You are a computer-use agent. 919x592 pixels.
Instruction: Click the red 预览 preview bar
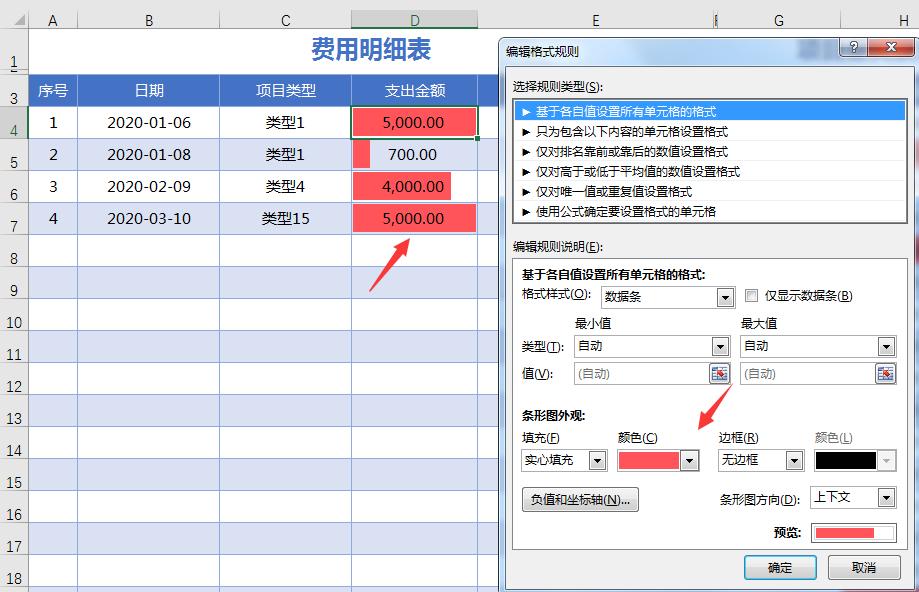point(853,532)
